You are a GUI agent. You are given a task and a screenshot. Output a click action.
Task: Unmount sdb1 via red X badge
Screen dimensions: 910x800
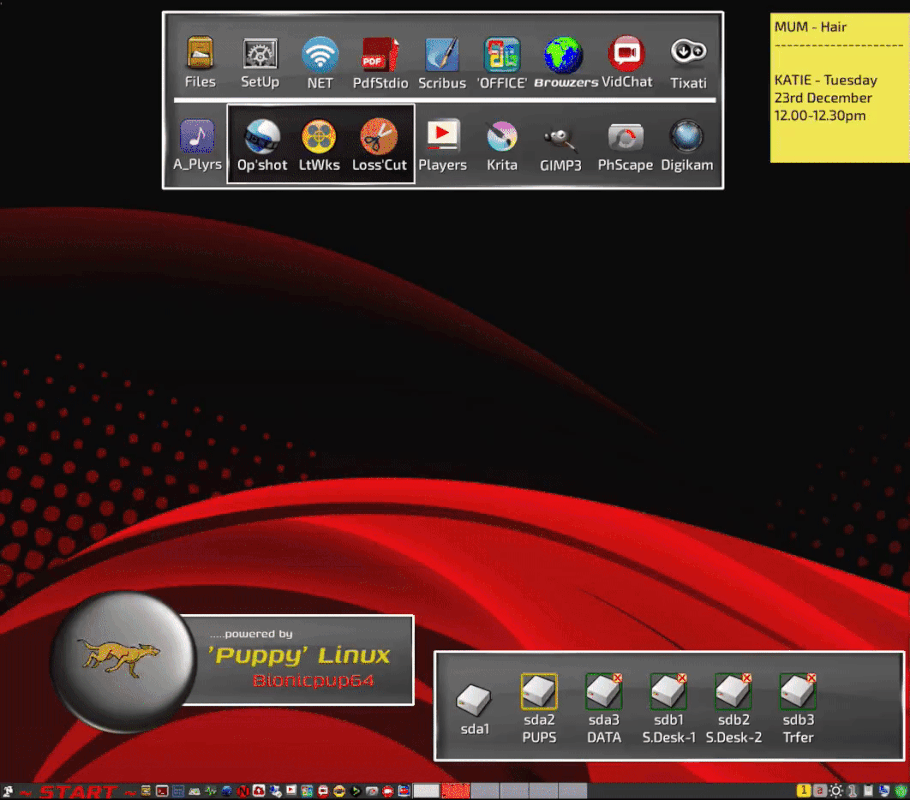(682, 678)
